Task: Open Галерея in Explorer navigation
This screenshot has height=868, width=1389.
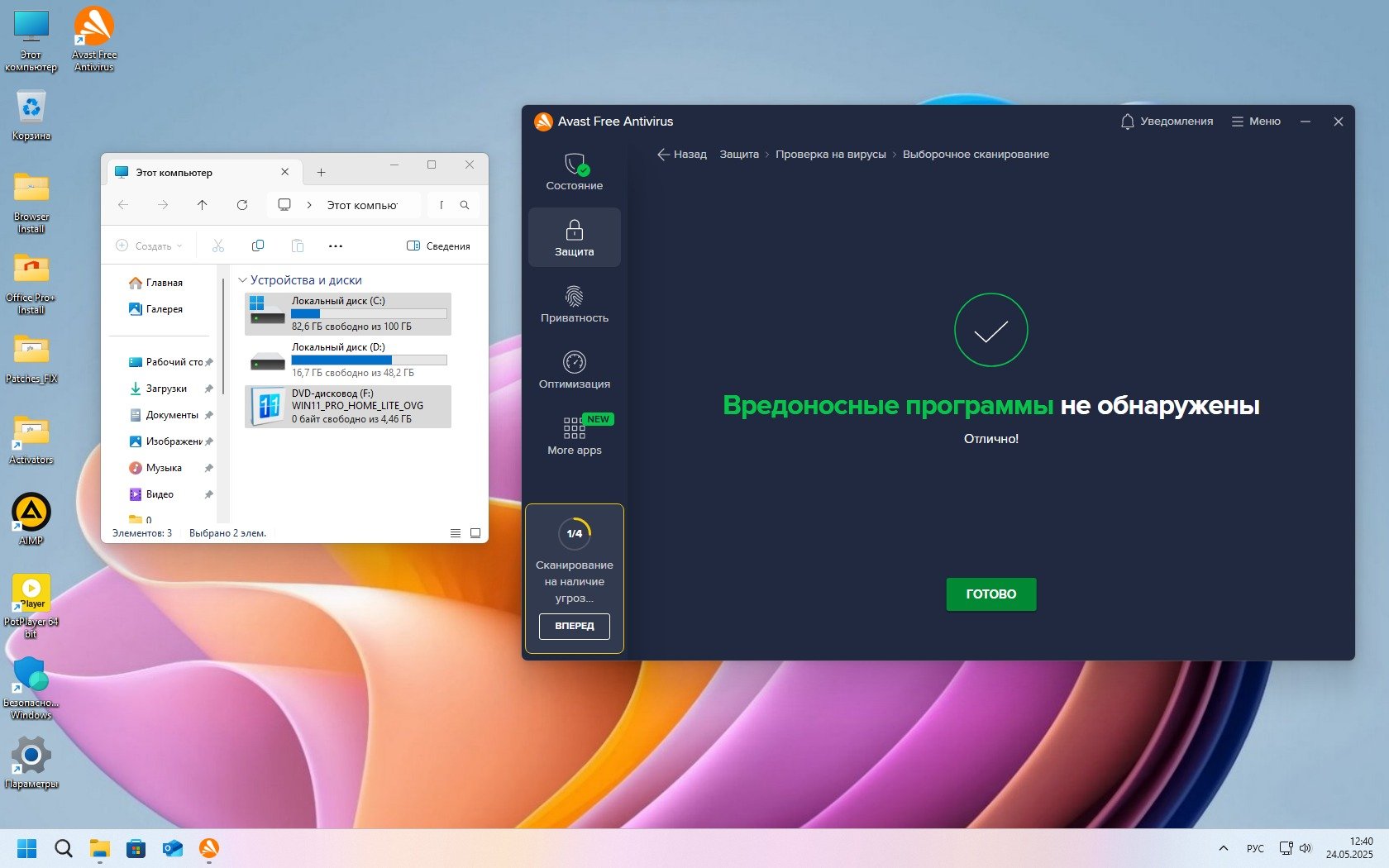Action: click(x=156, y=309)
